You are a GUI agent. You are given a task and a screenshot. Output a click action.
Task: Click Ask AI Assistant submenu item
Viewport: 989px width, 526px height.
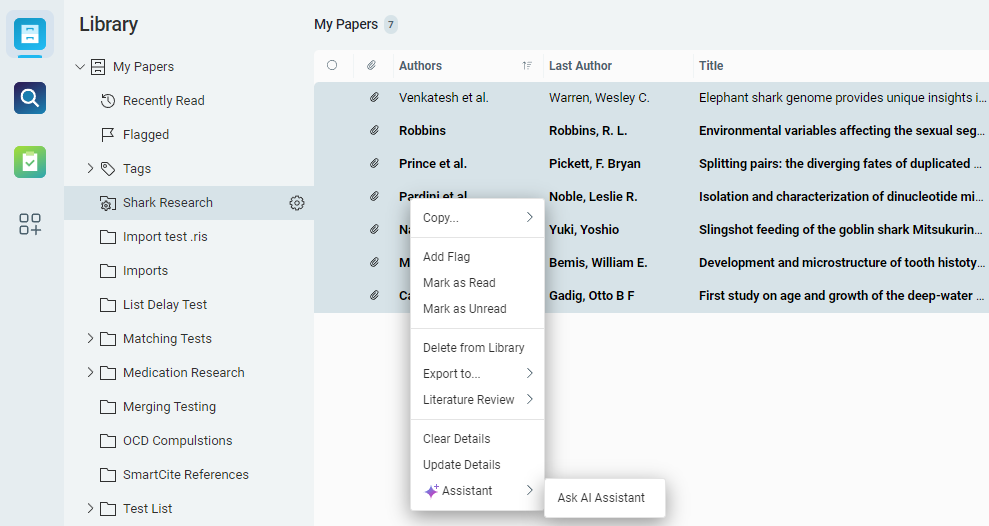click(x=601, y=498)
